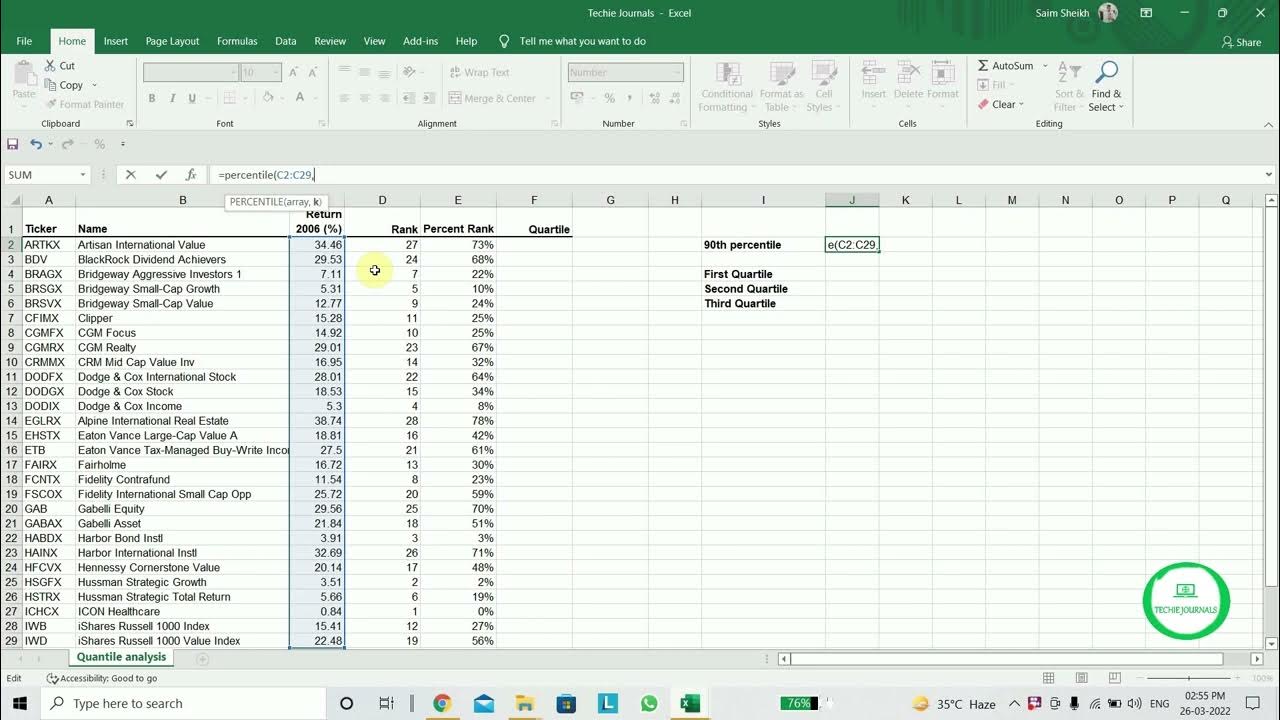The width and height of the screenshot is (1280, 720).
Task: Switch to Page Break Preview in status bar
Action: [x=1115, y=678]
